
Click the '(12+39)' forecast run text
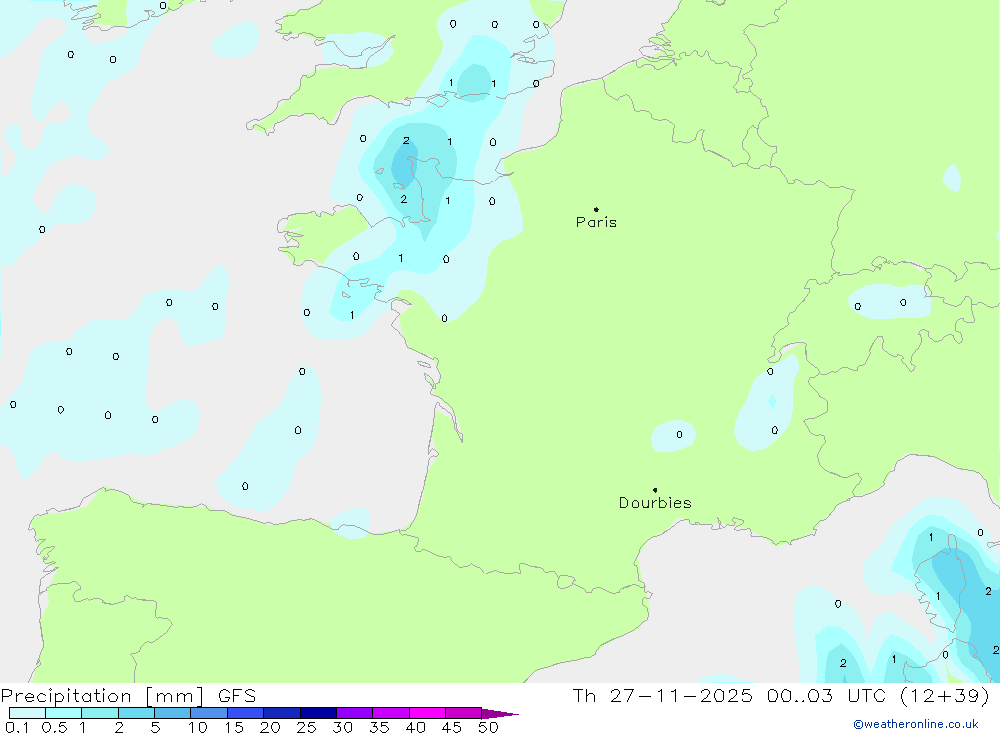pos(945,695)
